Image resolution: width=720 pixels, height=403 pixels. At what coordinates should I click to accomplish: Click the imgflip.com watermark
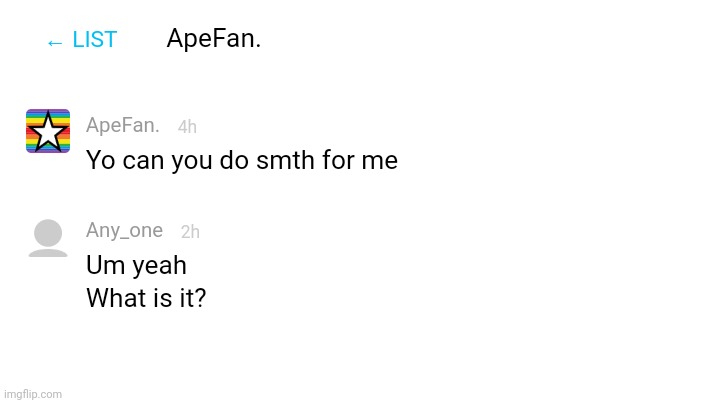(x=33, y=394)
